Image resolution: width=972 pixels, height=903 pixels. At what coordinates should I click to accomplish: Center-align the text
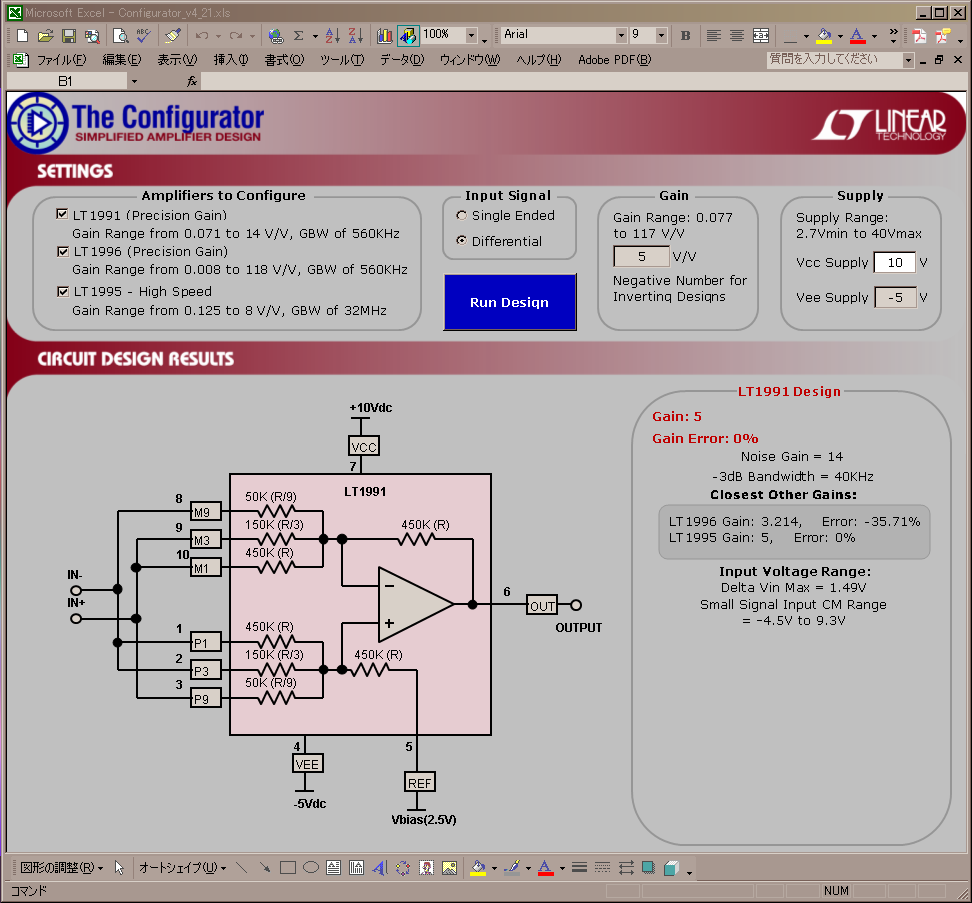(x=736, y=36)
